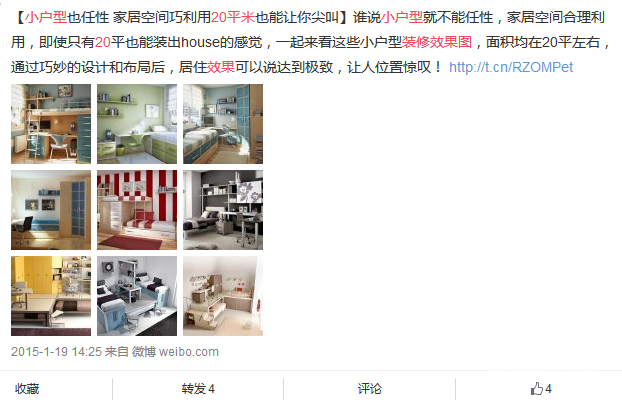
Task: Open the loft bed with ladder thumbnail
Action: 51,124
